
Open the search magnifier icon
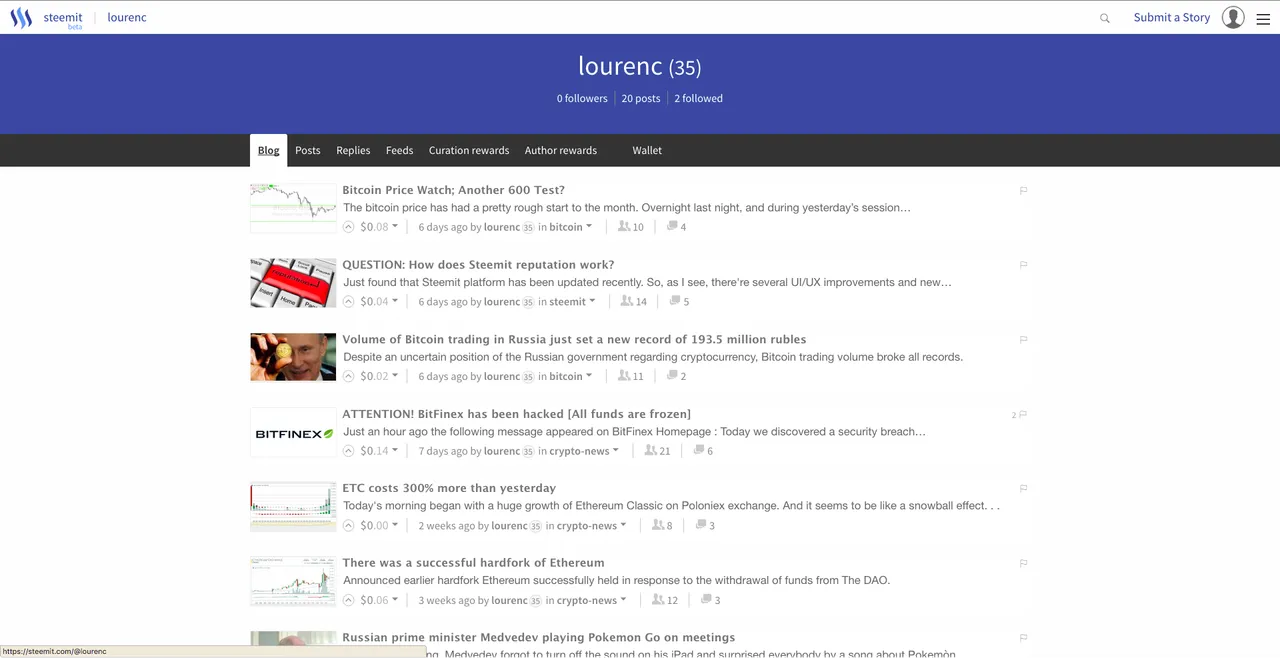coord(1105,18)
